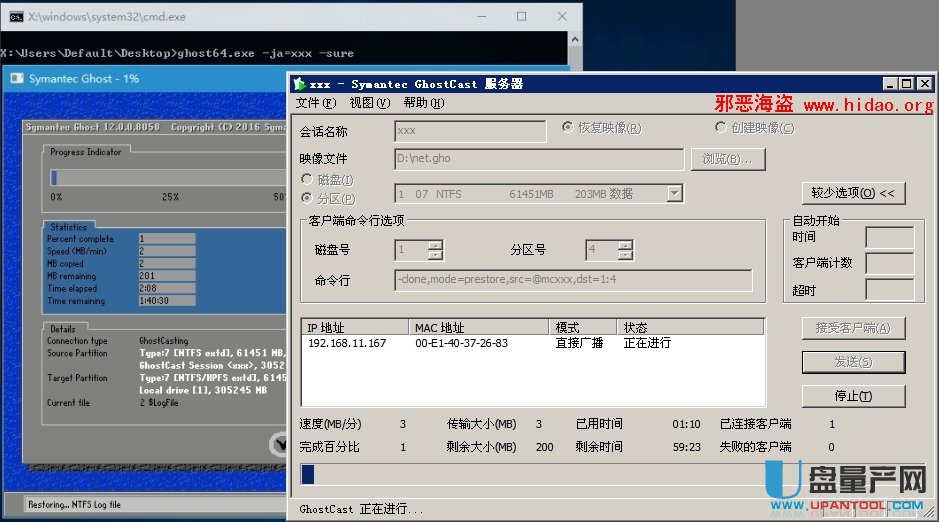The image size is (939, 522).
Task: Collapse options with 较少选项(O) << button
Action: (x=853, y=193)
